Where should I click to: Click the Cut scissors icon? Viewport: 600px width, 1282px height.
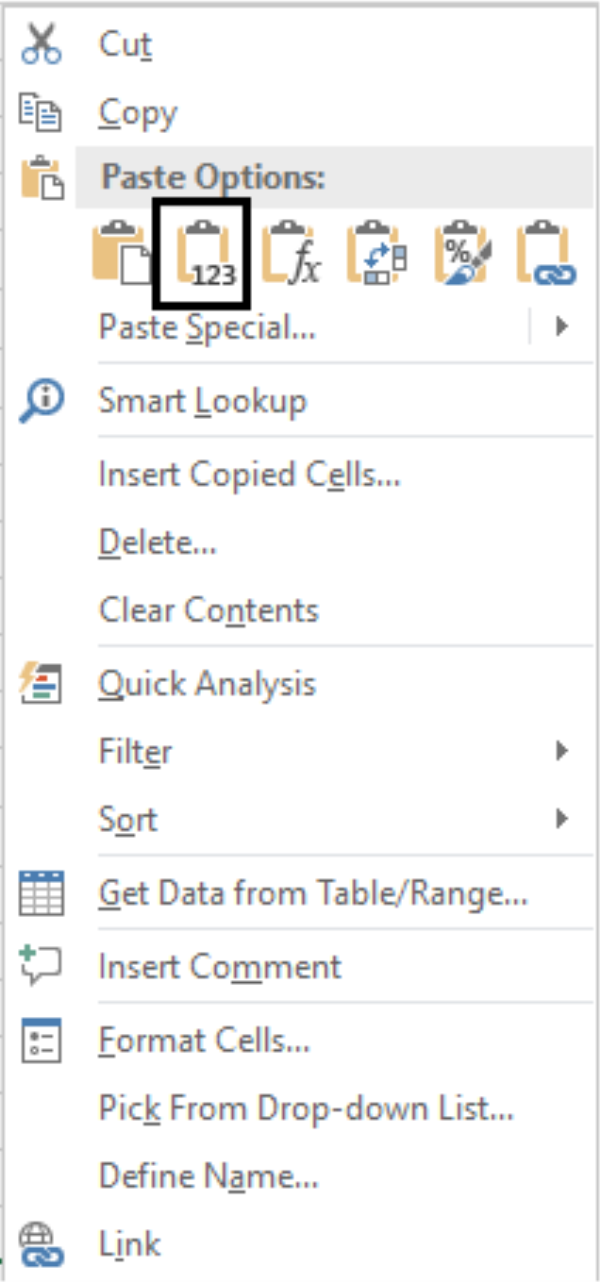pos(42,43)
